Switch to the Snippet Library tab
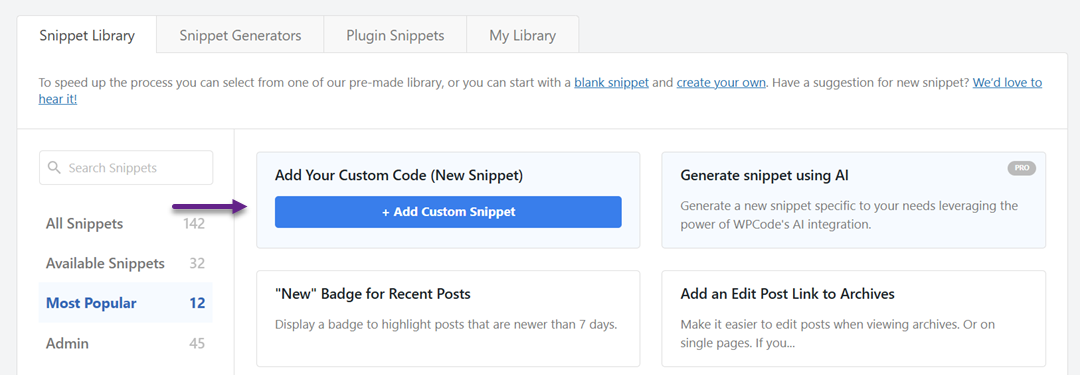Screen dimensions: 1080x376 pos(87,35)
